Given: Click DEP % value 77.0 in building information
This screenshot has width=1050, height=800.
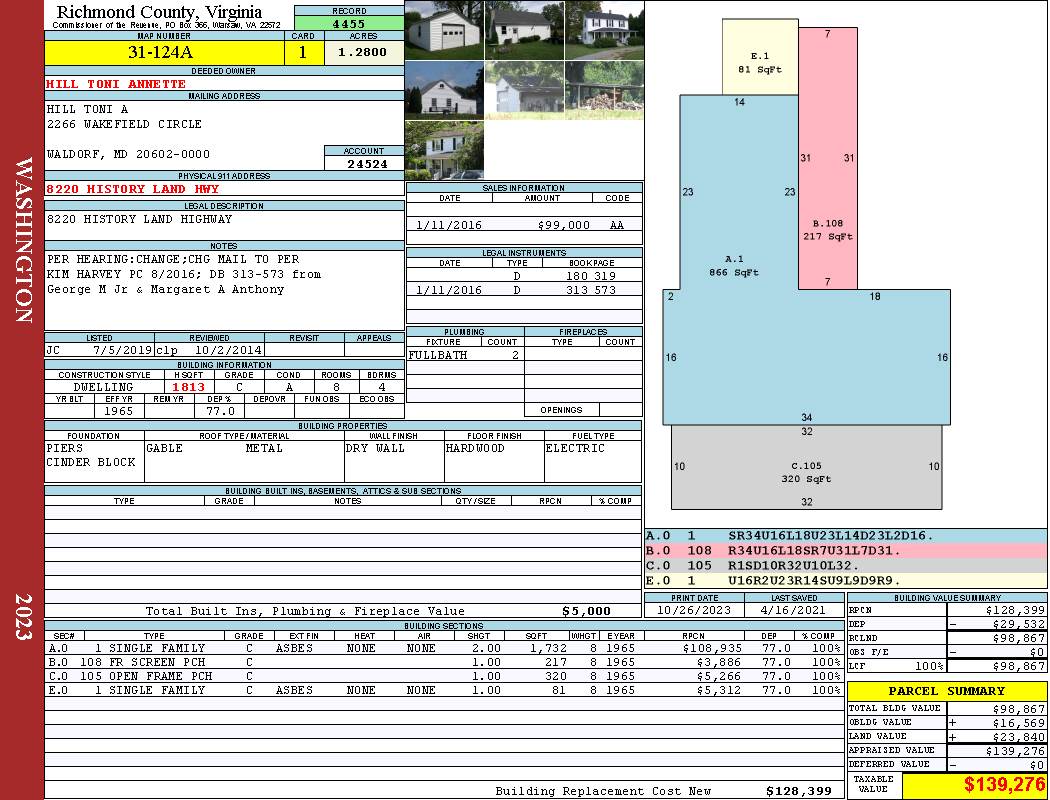Looking at the screenshot, I should pos(220,411).
